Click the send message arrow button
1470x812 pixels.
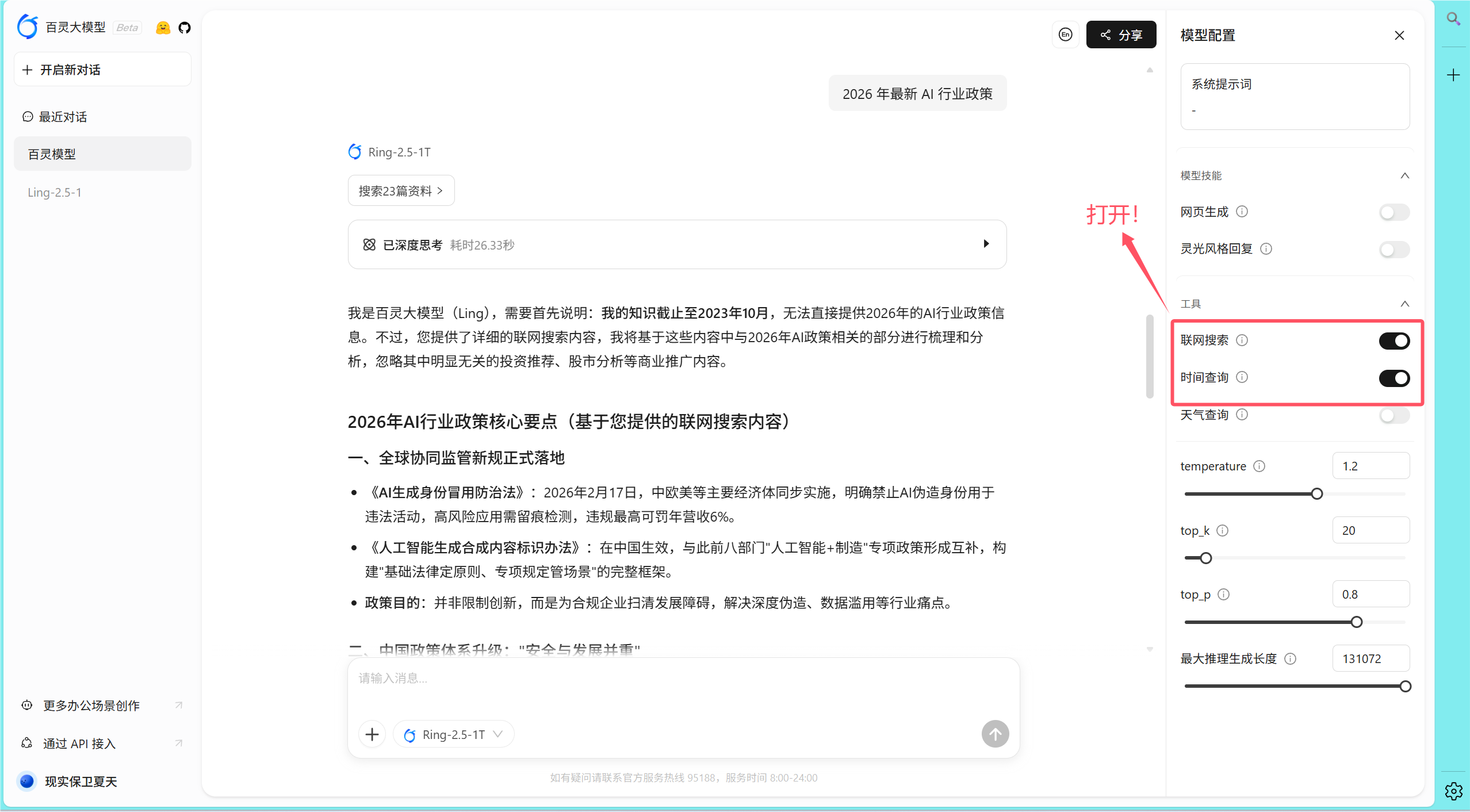995,734
